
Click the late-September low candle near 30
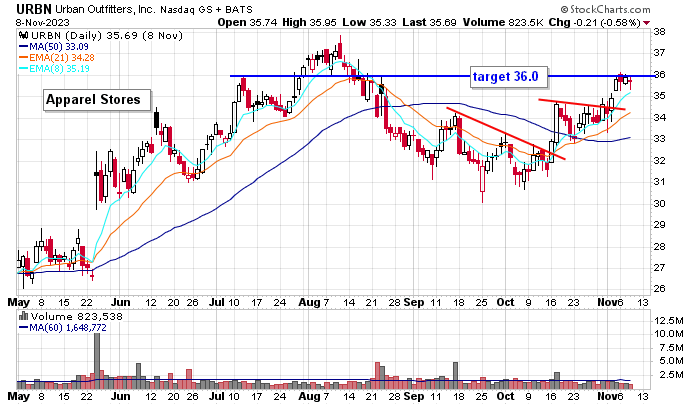coord(482,179)
